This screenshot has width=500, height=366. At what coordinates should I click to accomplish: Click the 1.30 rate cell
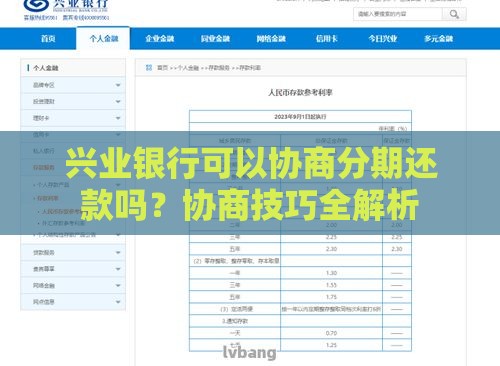click(331, 273)
